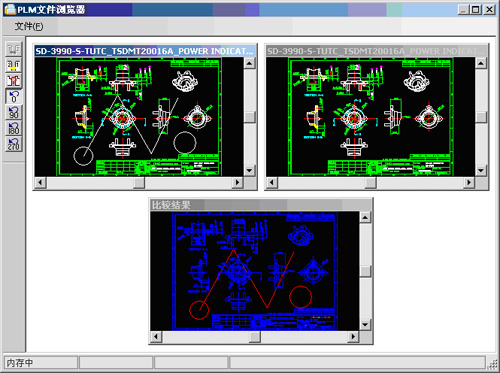Click the left drawing's horizontal scrollbar thumb

click(x=139, y=182)
